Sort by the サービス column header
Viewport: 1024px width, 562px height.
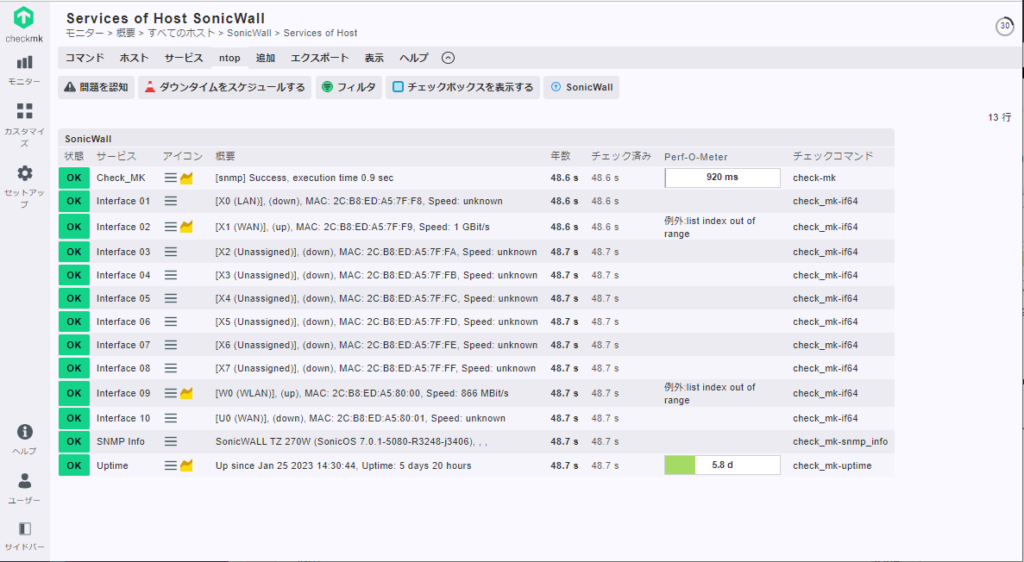tap(116, 156)
